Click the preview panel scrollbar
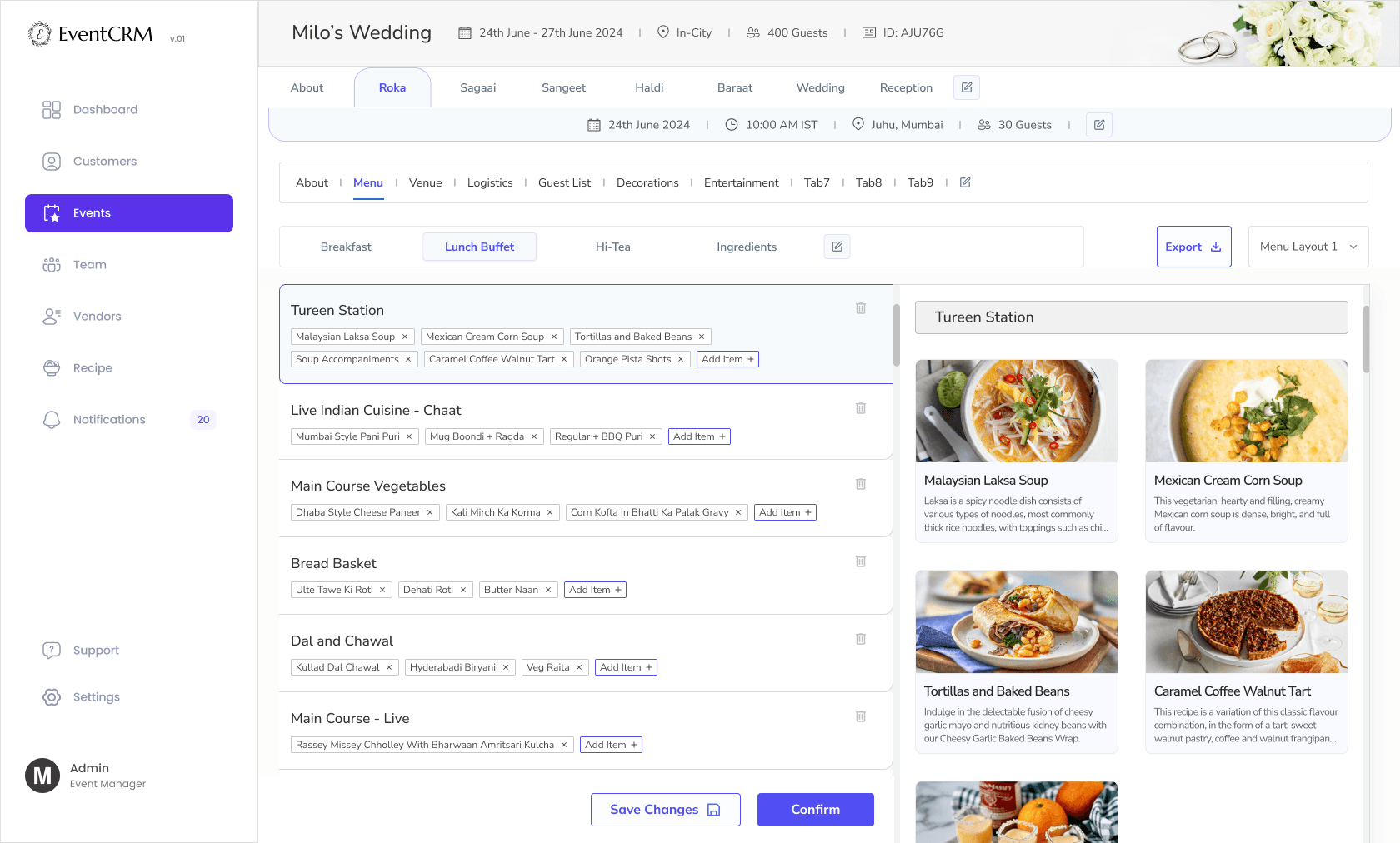Viewport: 1400px width, 843px height. (1367, 339)
